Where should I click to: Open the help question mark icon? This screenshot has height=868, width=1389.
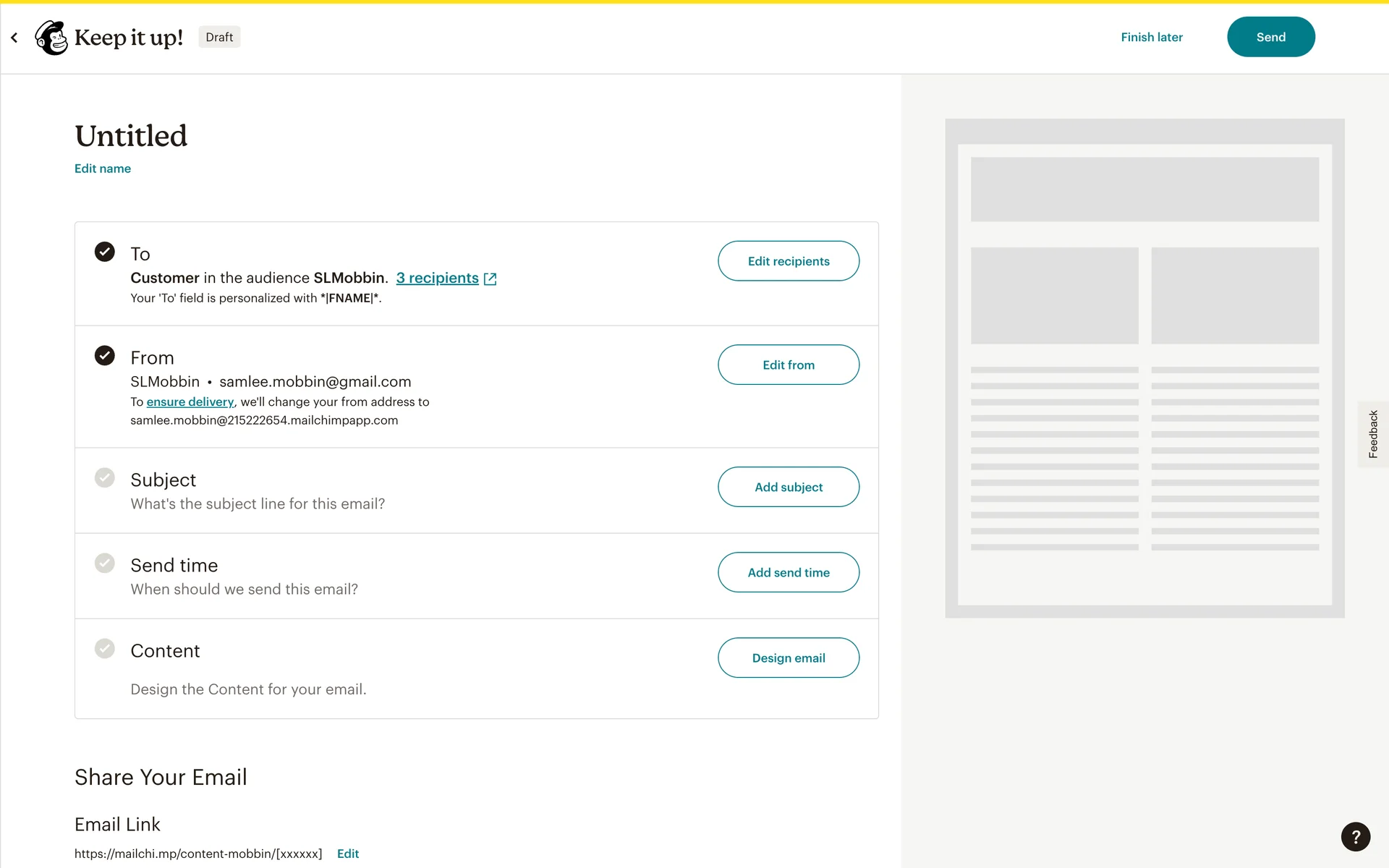(1355, 837)
